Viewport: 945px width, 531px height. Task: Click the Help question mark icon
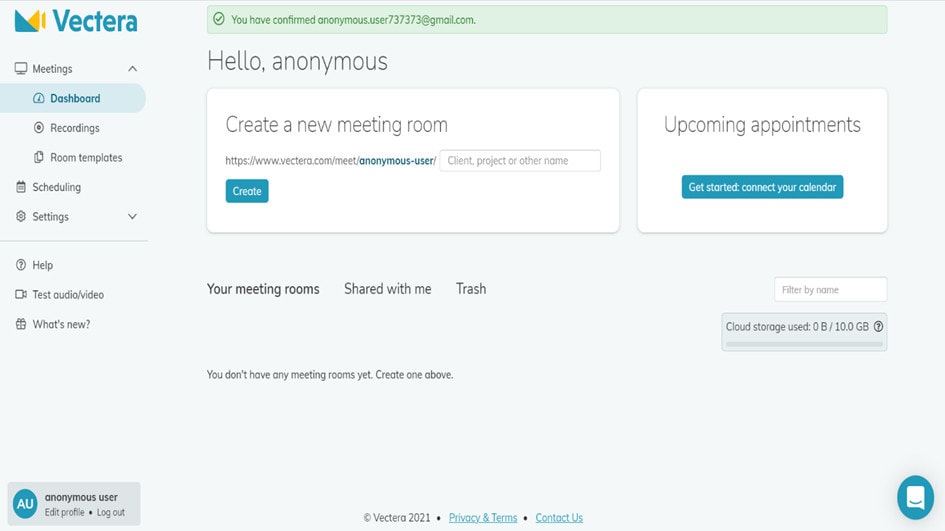pyautogui.click(x=21, y=265)
